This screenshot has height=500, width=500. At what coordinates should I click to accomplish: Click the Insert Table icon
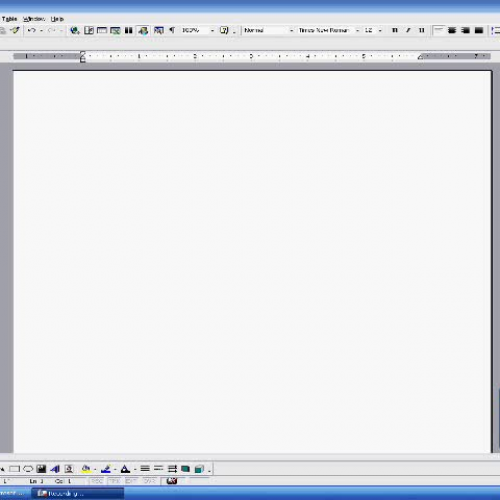coord(102,30)
